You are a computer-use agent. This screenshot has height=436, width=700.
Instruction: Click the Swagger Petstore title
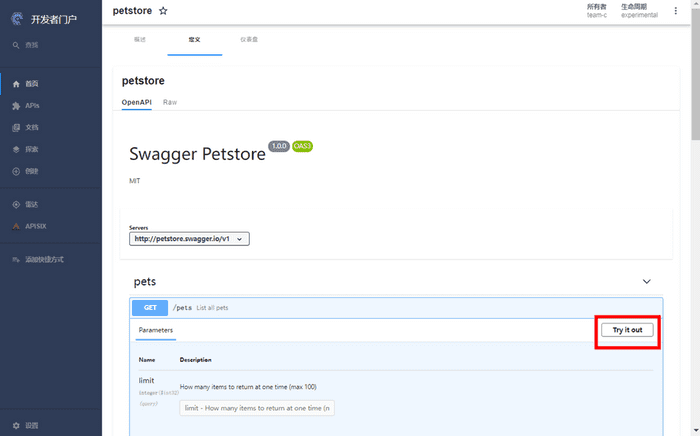(197, 154)
